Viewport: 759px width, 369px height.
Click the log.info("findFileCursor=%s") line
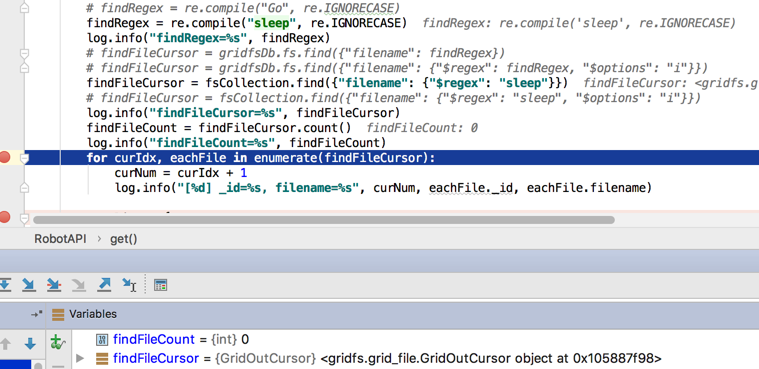tap(243, 113)
